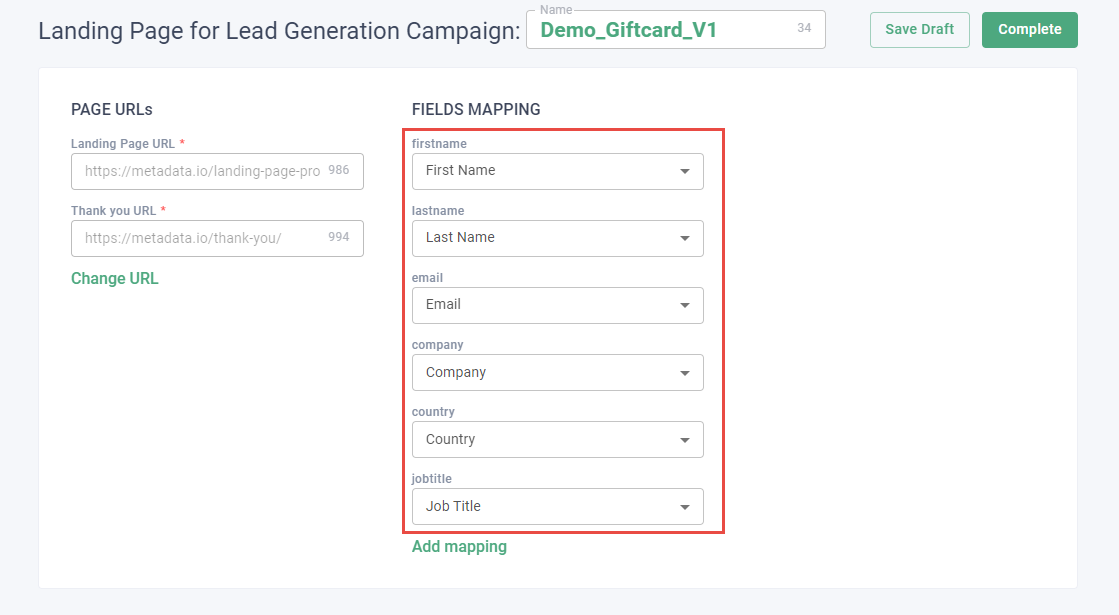This screenshot has height=615, width=1119.
Task: Click the Change URL link
Action: click(x=115, y=279)
